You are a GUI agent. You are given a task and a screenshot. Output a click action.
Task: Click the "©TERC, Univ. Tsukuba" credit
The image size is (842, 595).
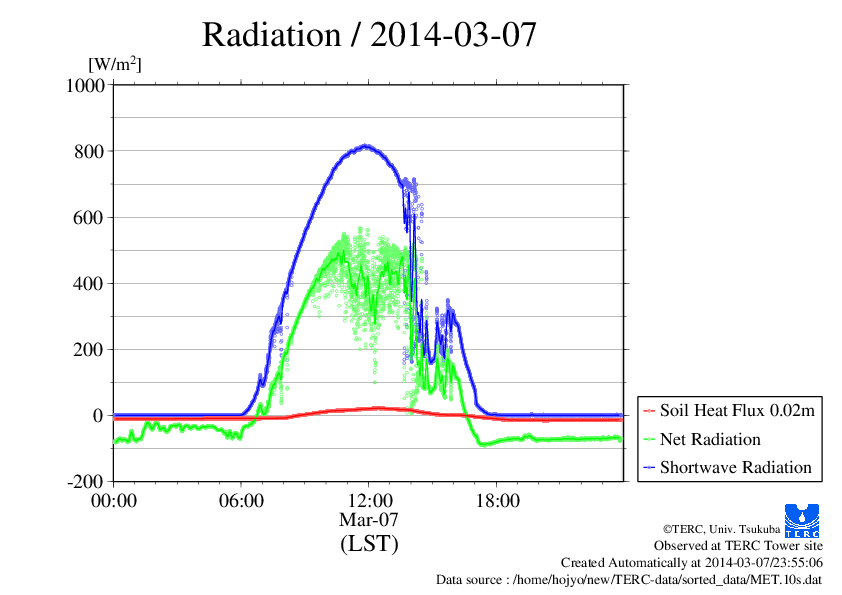click(x=721, y=529)
